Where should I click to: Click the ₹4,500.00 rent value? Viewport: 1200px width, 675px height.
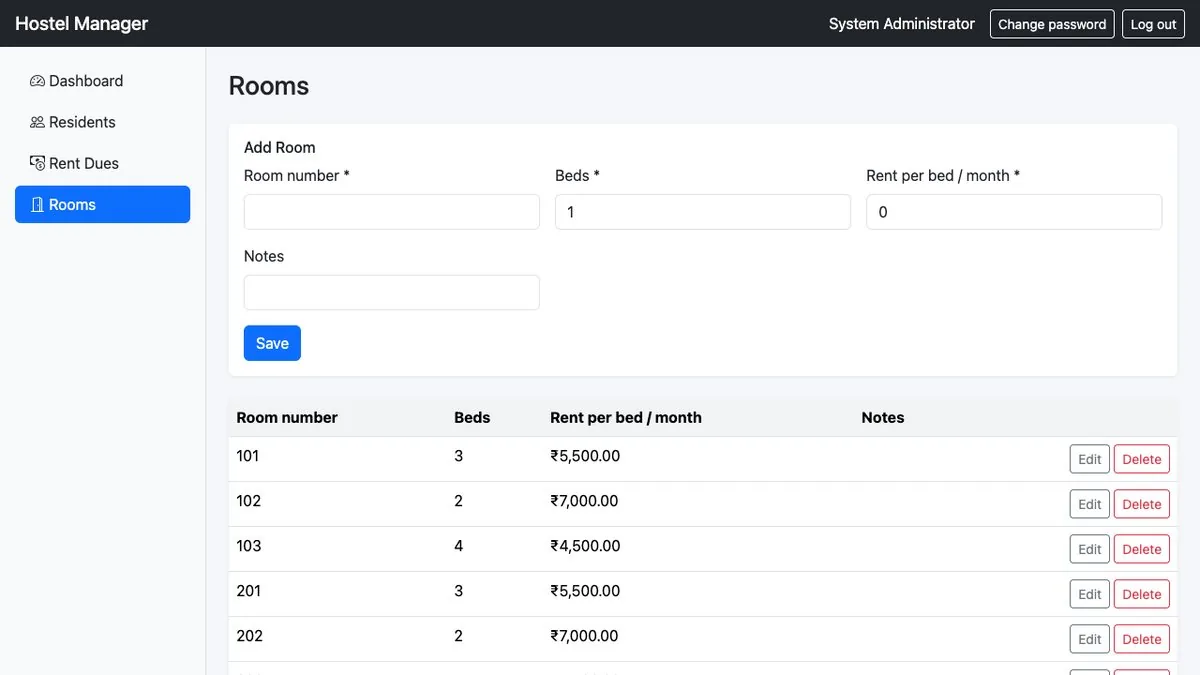click(x=585, y=546)
